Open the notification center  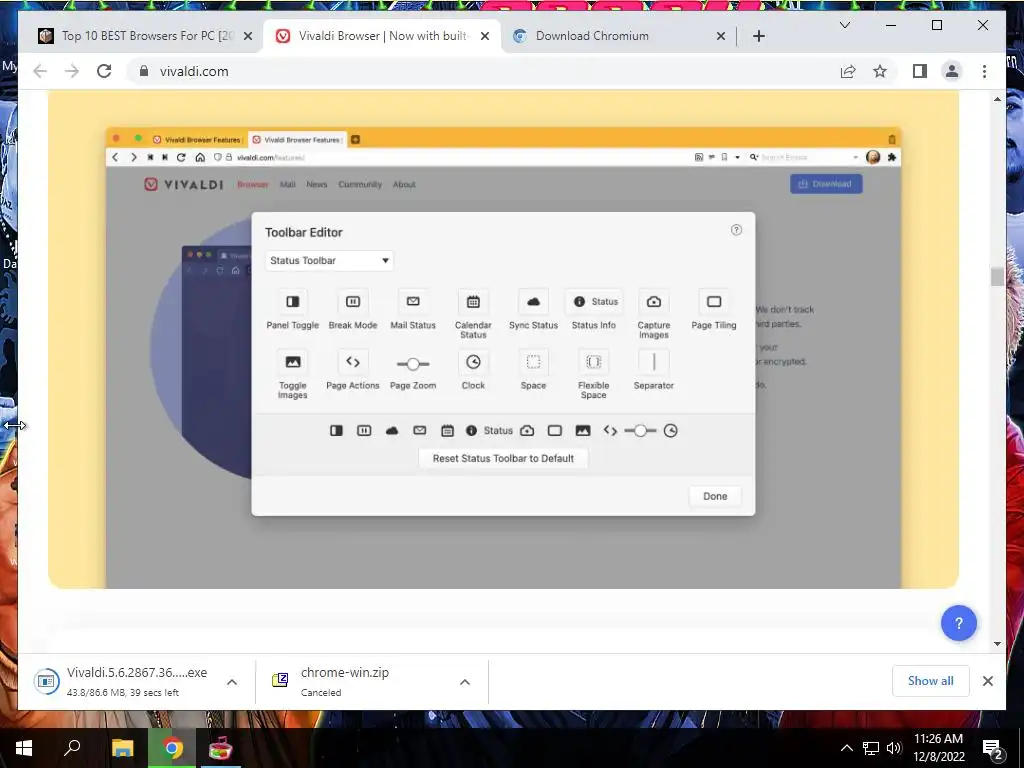click(x=992, y=748)
